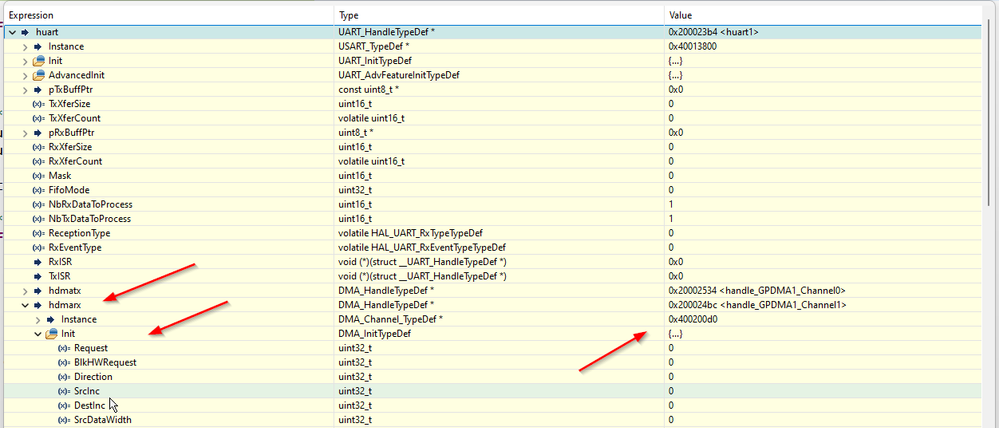Screen dimensions: 999x428
Task: Click the huart pointer arrow icon
Action: tap(25, 32)
